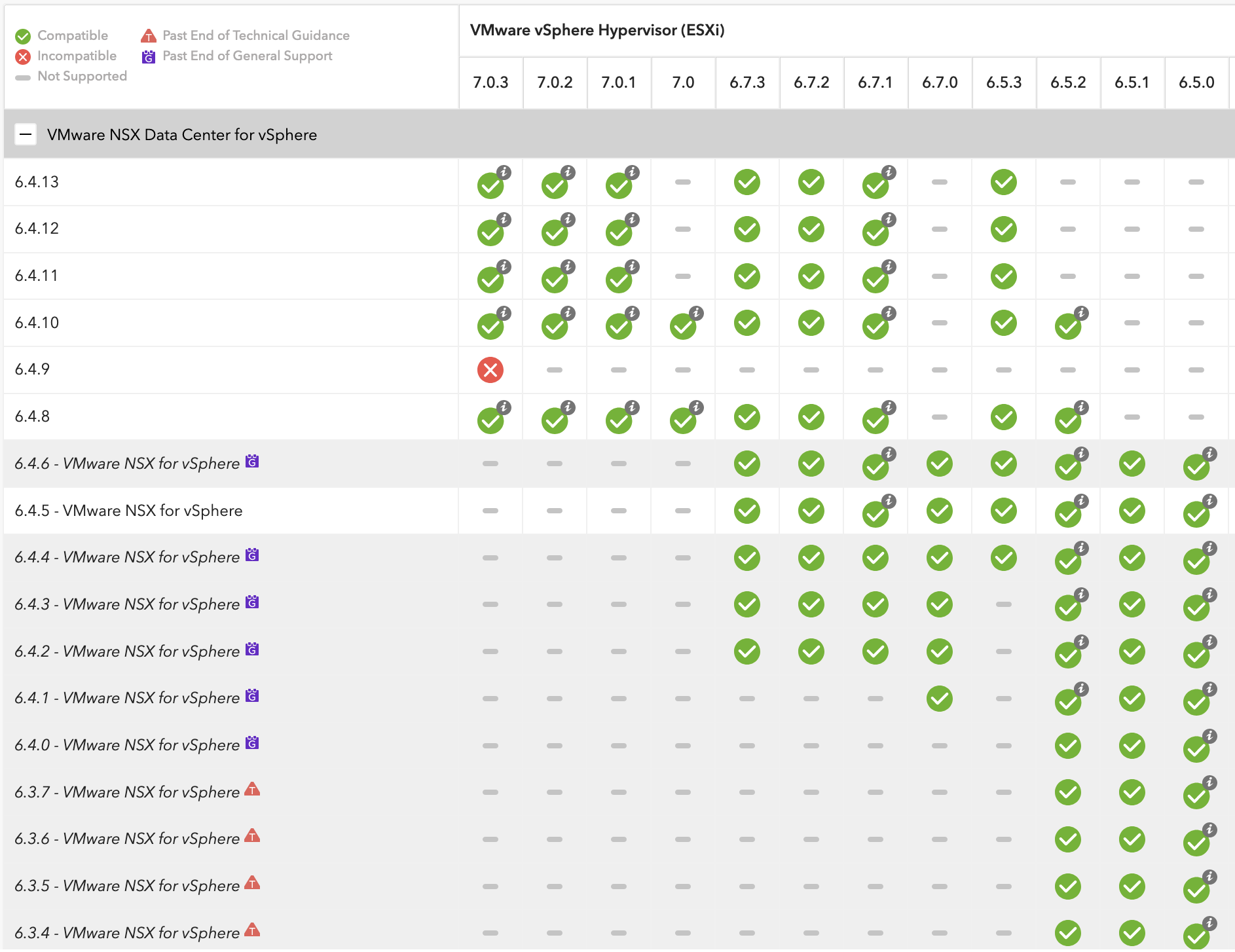Click the 'Past End of General Support' legend label
This screenshot has height=952, width=1235.
point(248,56)
